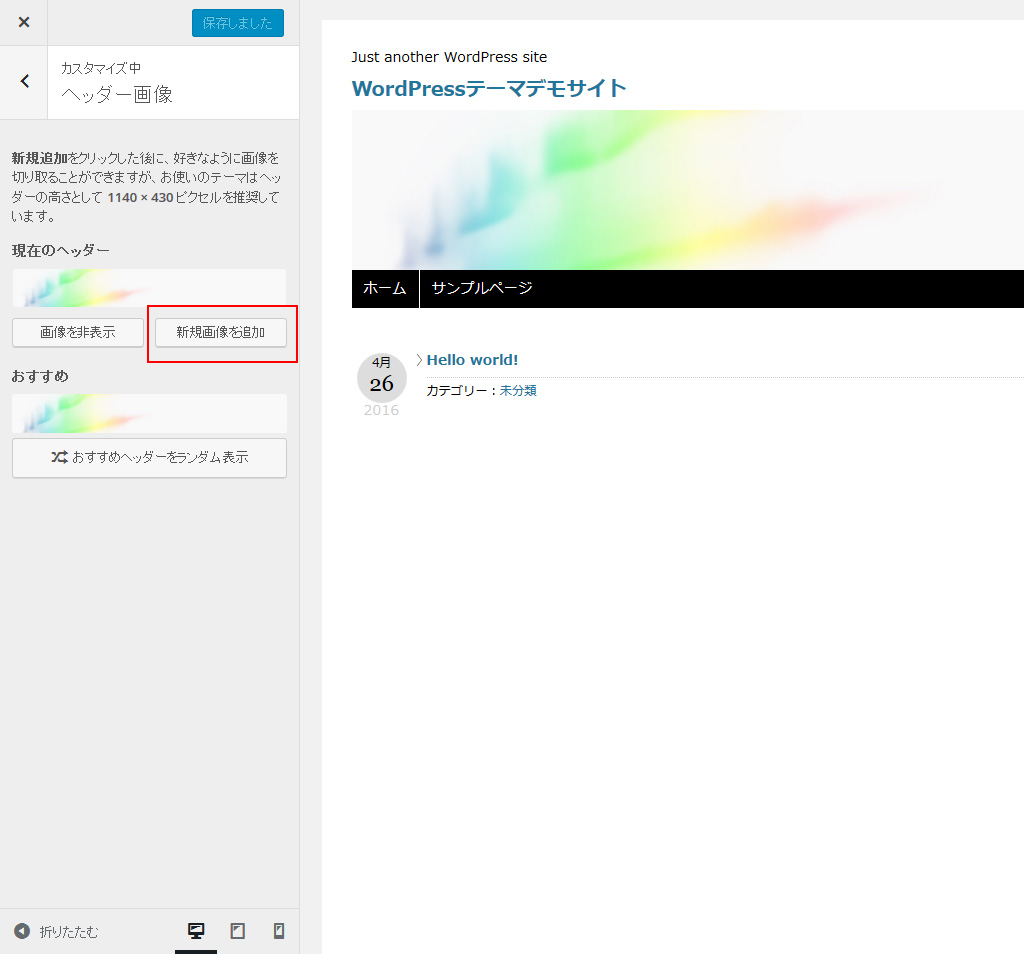The height and width of the screenshot is (954, 1024).
Task: Click the header banner image in preview
Action: tap(688, 190)
